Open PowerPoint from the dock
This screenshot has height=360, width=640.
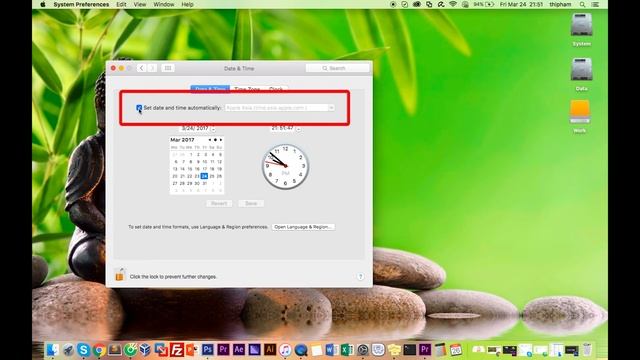tap(192, 350)
